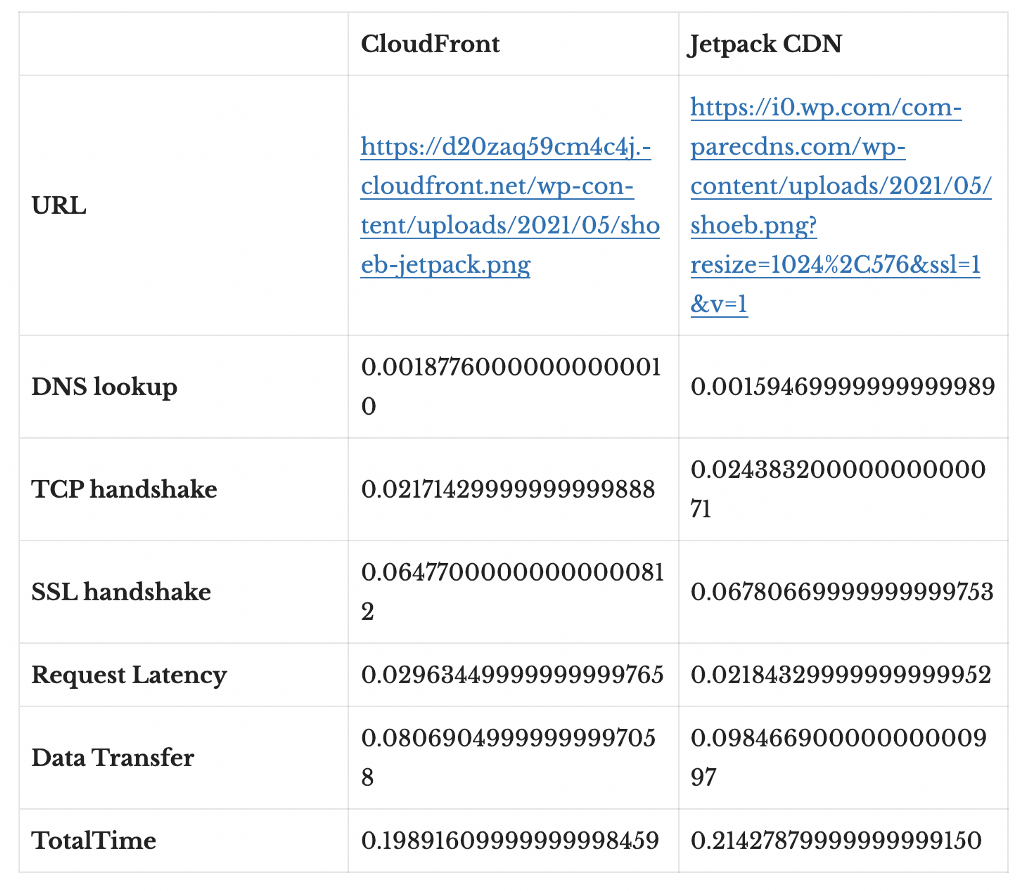Click the CloudFront Request Latency value

[x=512, y=675]
